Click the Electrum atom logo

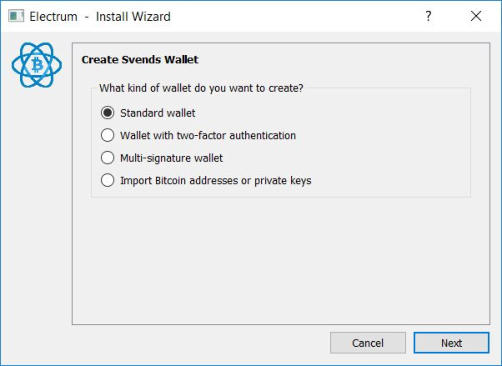[37, 65]
